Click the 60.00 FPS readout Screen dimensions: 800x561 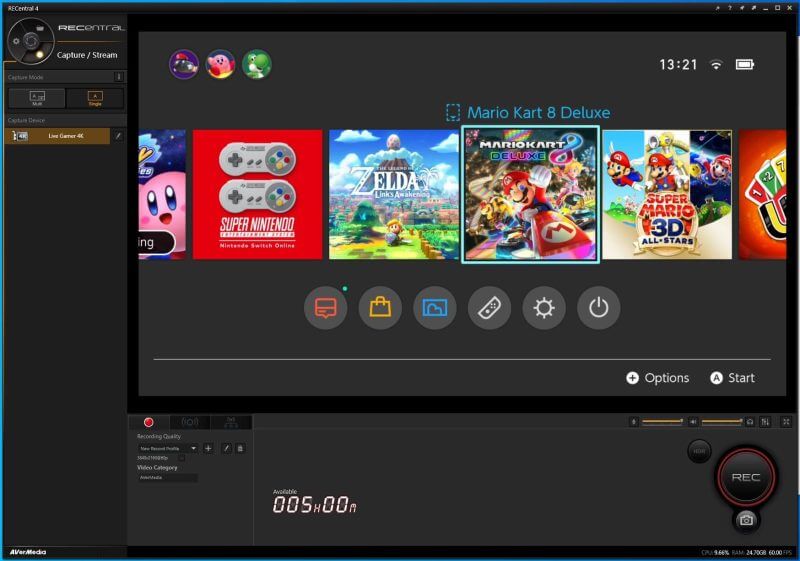click(780, 552)
